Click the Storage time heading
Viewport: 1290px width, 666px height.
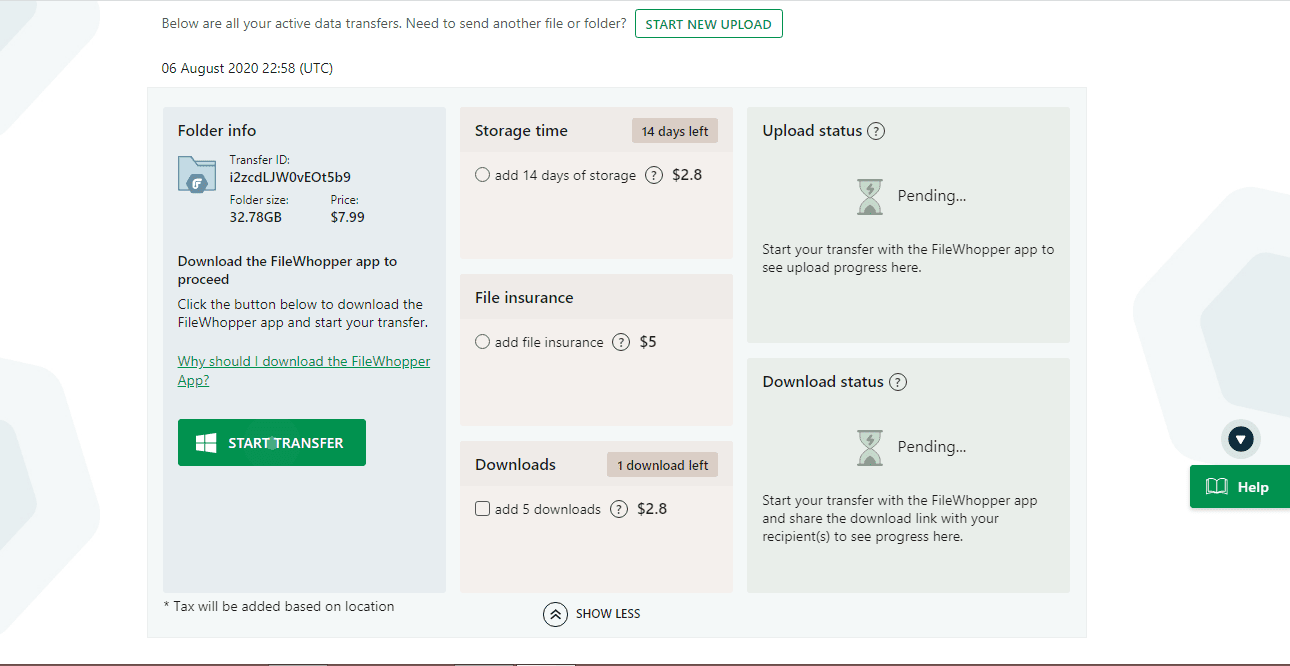click(521, 131)
